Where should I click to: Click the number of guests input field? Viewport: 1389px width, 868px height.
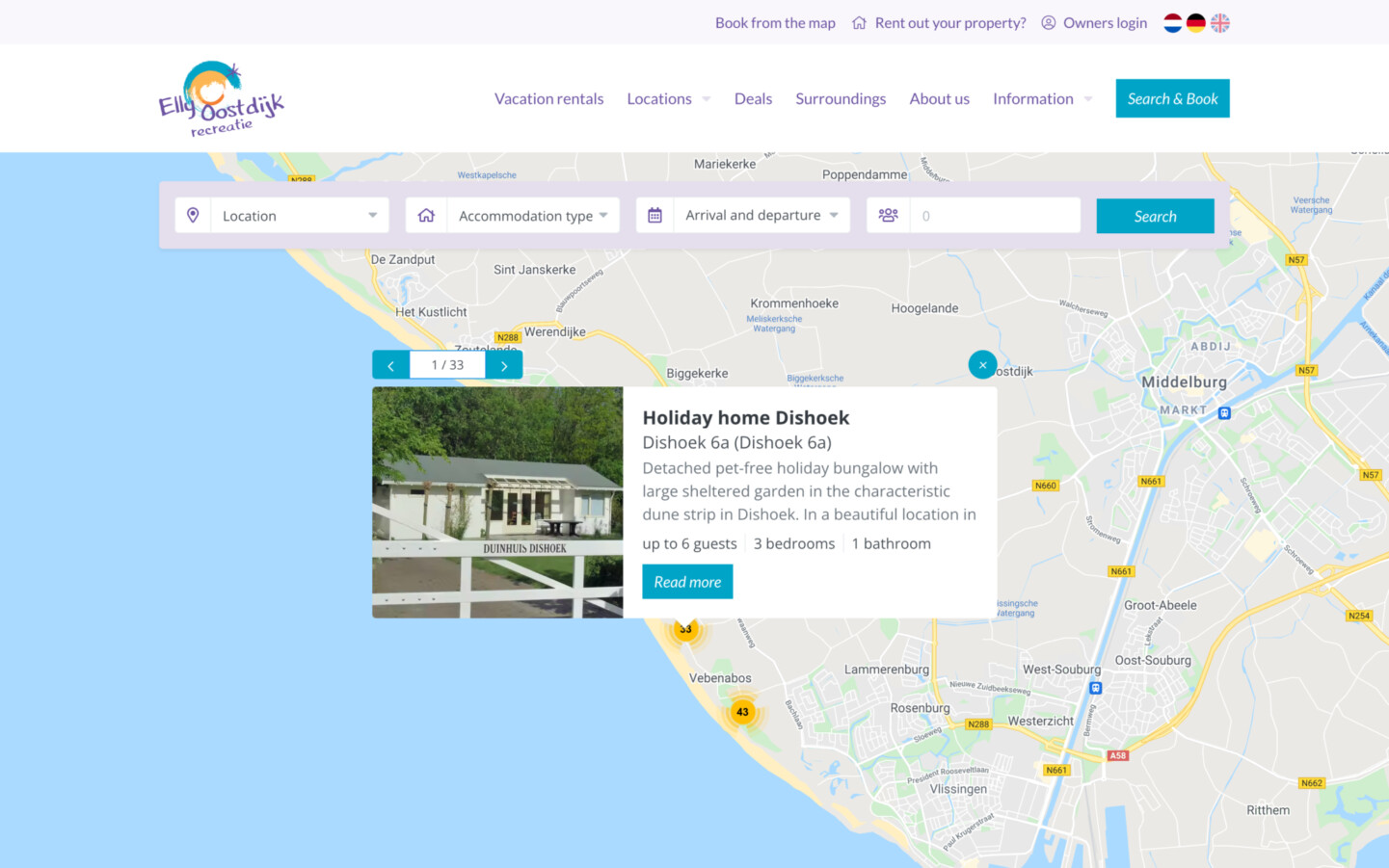tap(995, 216)
